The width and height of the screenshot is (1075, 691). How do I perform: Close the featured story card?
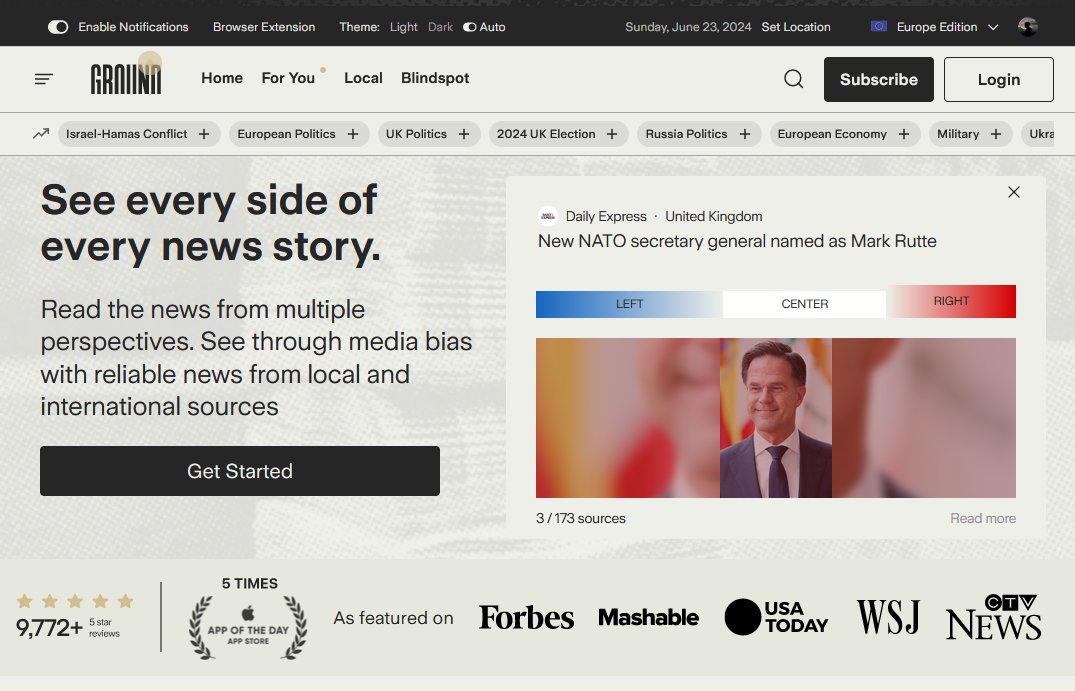click(x=1013, y=192)
